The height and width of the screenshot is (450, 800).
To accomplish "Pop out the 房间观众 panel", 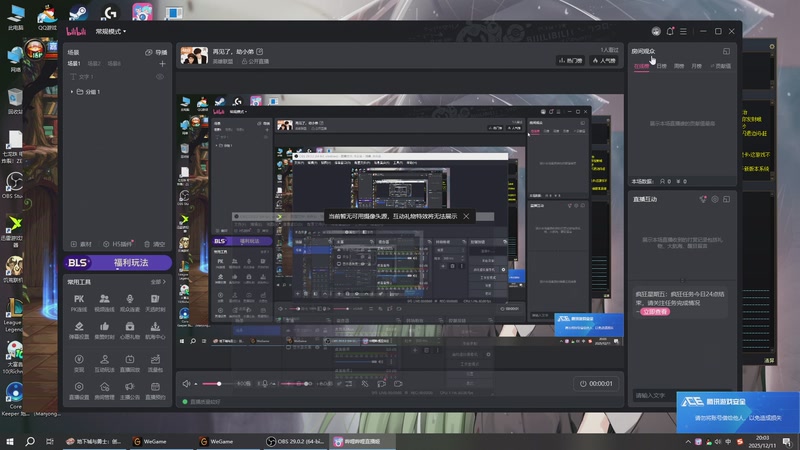I will (726, 51).
